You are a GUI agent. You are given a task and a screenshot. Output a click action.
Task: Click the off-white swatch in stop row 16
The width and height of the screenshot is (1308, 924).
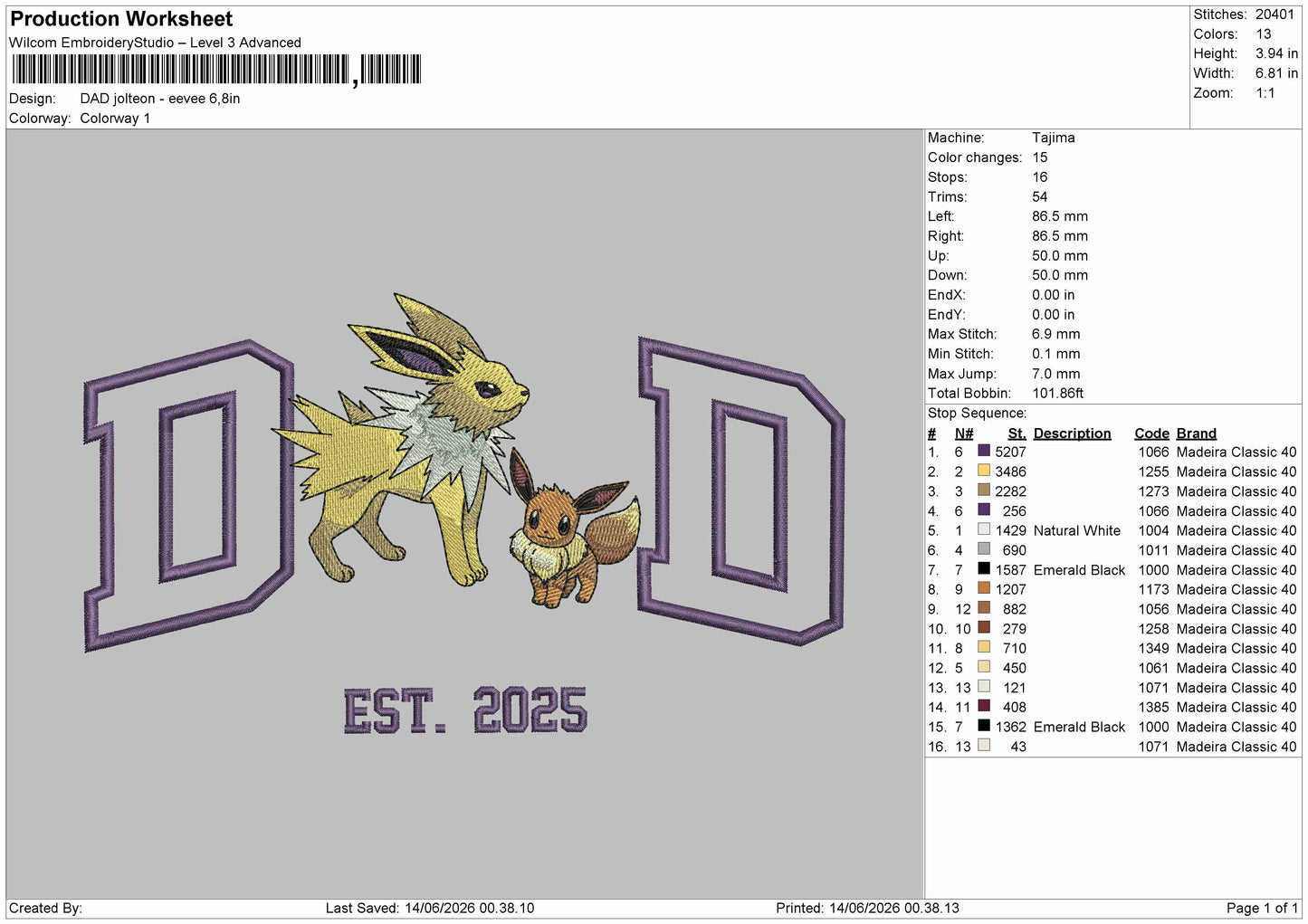click(x=984, y=745)
